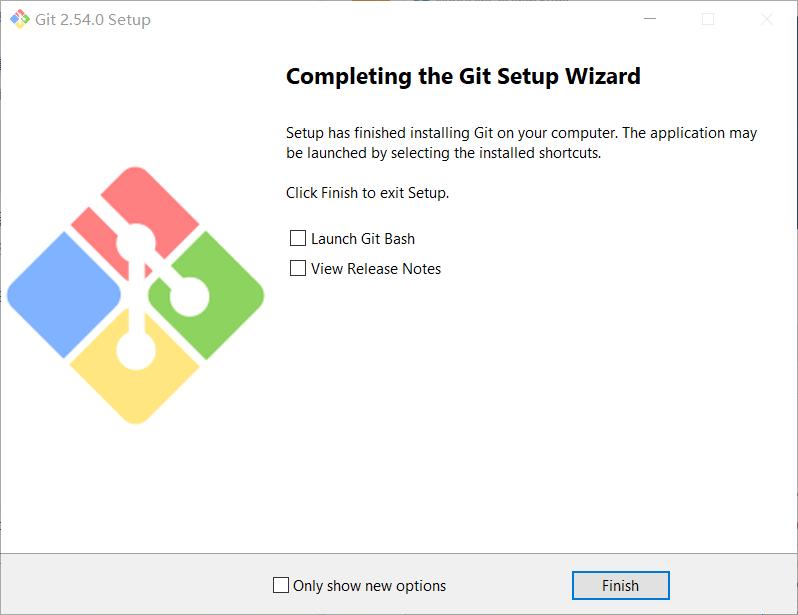The image size is (798, 615).
Task: Click the Click Finish to exit Setup text
Action: [367, 193]
